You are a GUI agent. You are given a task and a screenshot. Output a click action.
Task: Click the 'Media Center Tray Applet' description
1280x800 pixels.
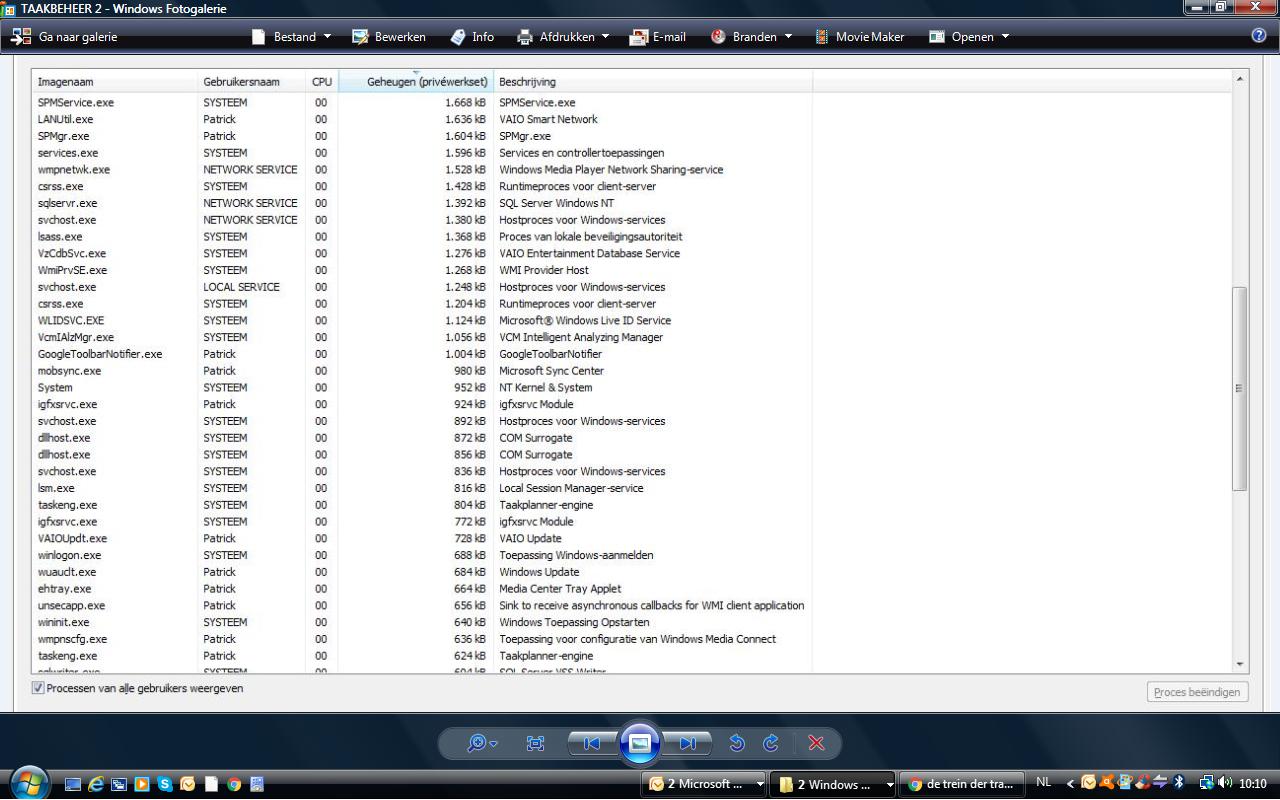click(x=560, y=589)
